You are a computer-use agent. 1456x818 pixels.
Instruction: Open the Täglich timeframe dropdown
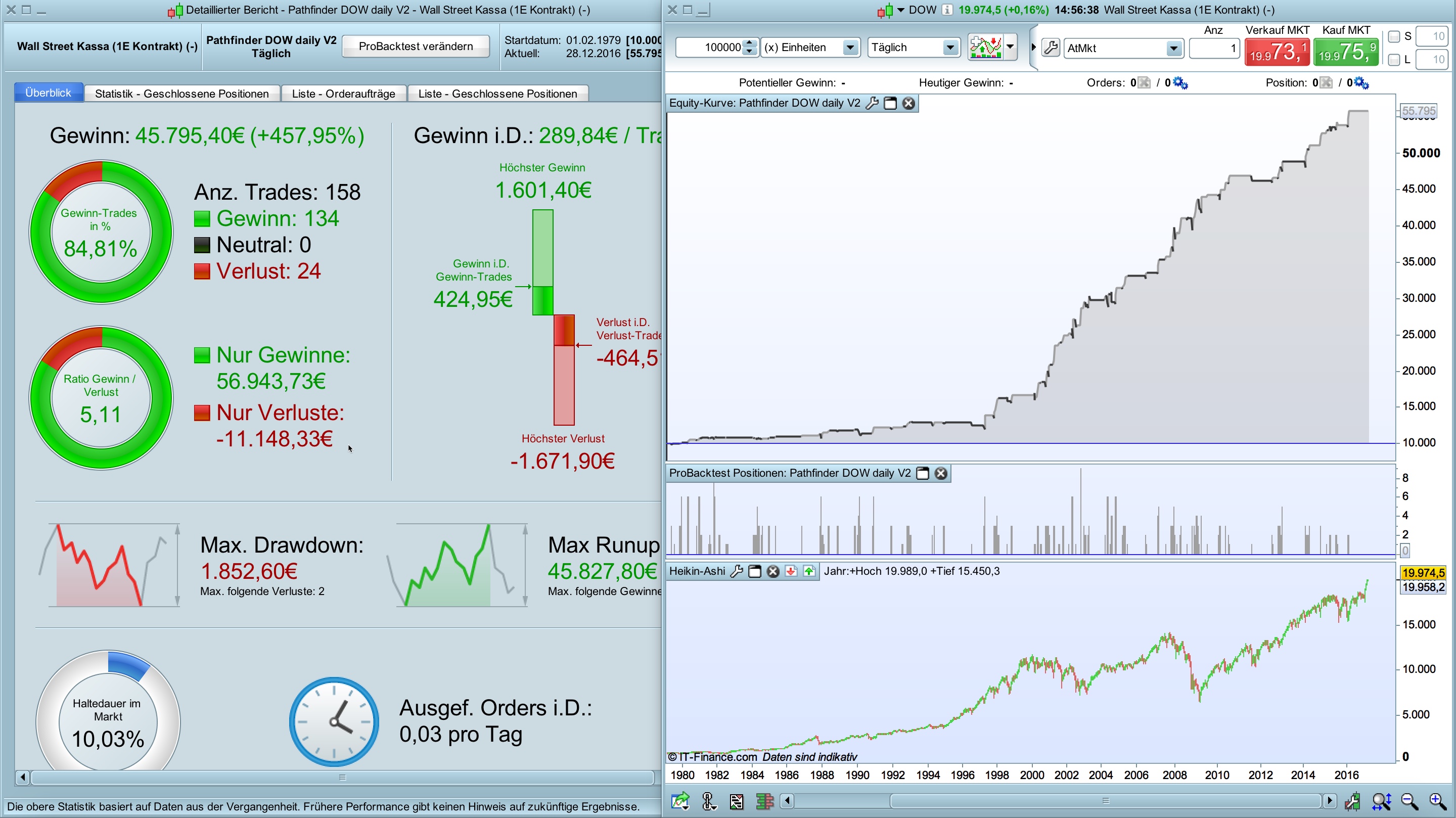click(950, 48)
